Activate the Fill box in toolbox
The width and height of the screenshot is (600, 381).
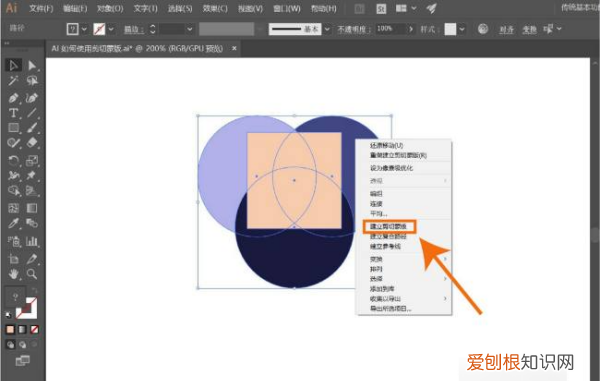coord(15,296)
